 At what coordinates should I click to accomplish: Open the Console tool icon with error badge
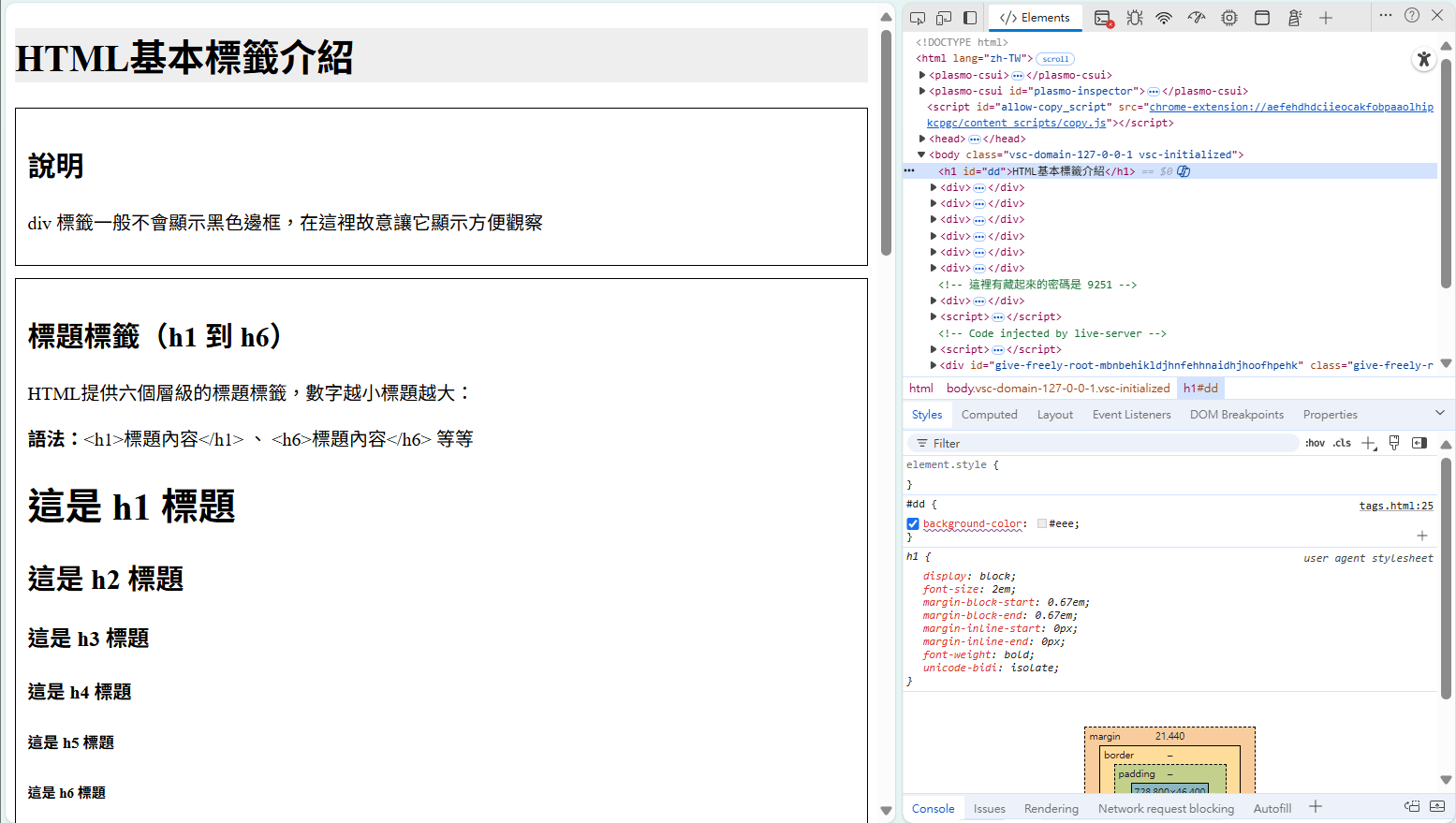click(1103, 18)
